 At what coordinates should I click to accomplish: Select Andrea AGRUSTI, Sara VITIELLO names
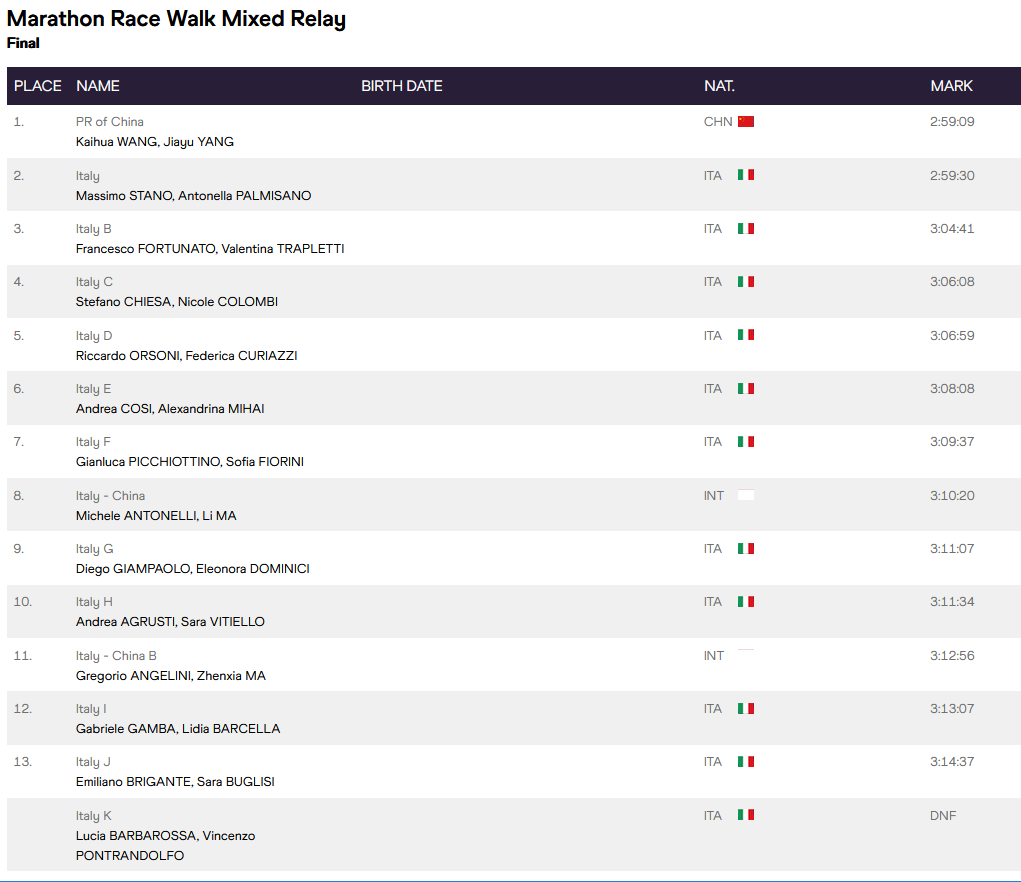tap(170, 622)
